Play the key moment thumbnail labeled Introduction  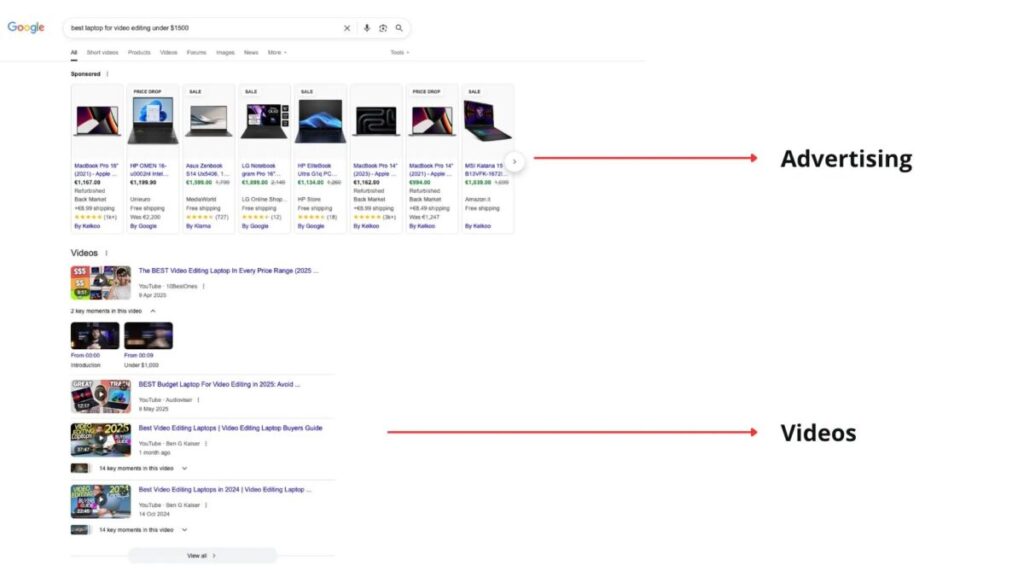95,336
